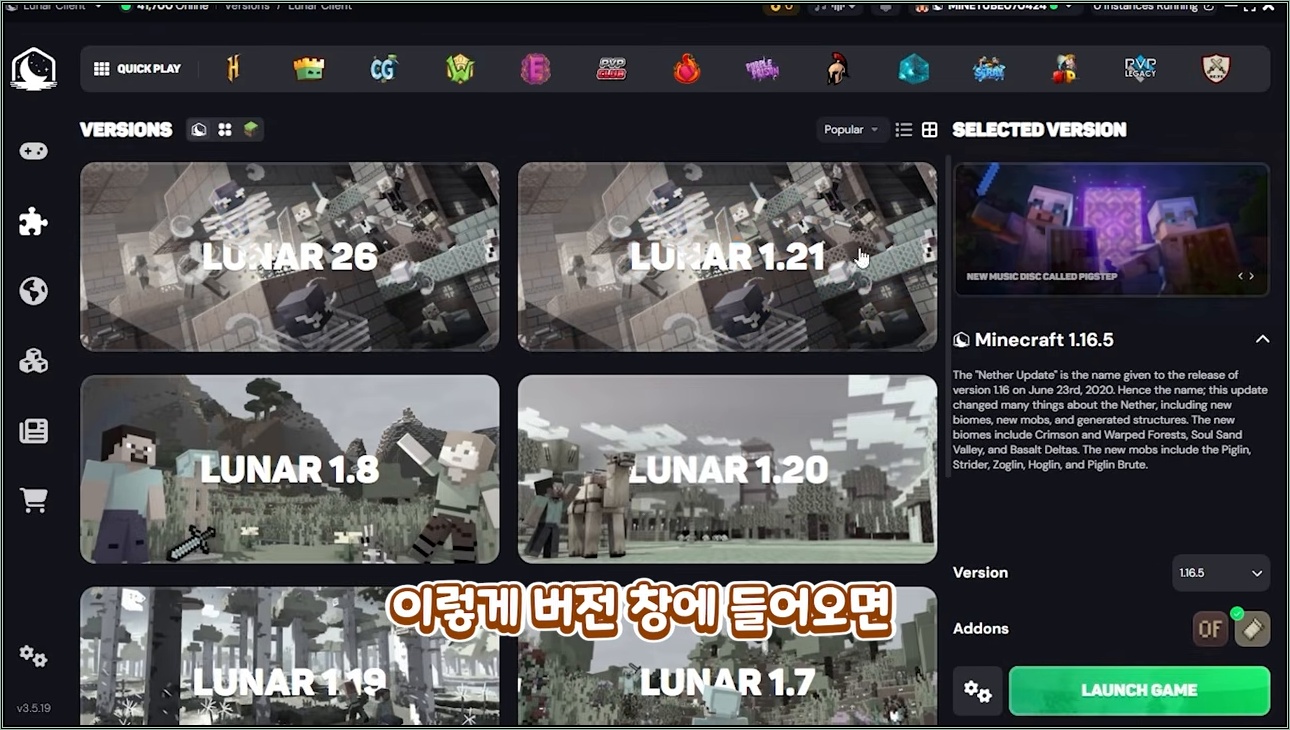
Task: Collapse the Minecraft 1.16.5 description
Action: tap(1262, 340)
